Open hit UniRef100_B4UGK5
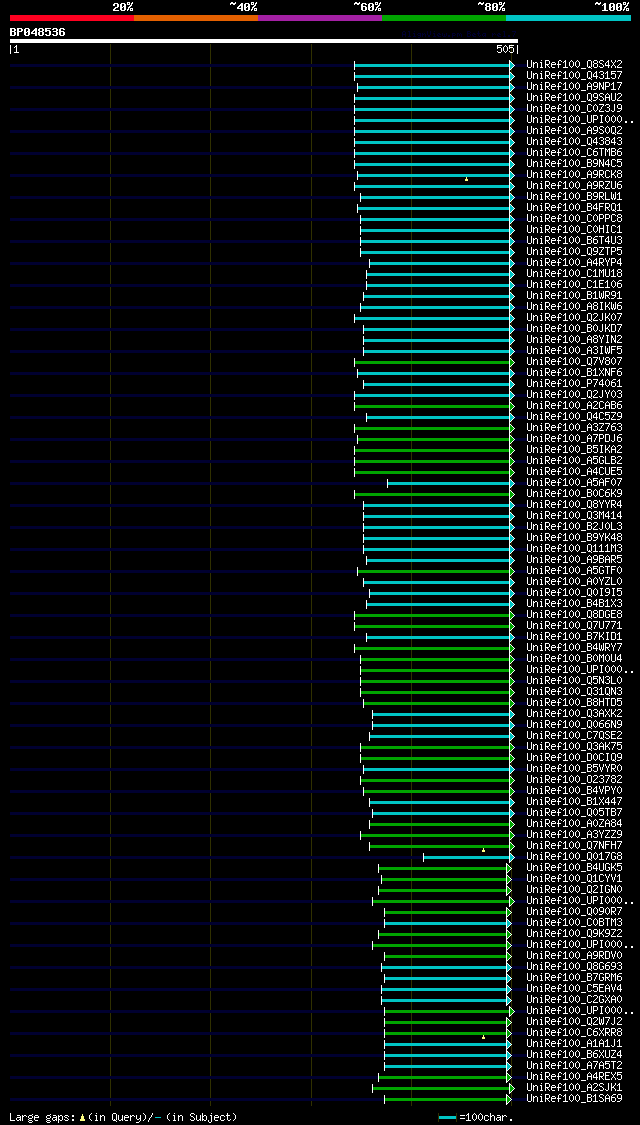Image resolution: width=640 pixels, height=1125 pixels. (x=574, y=867)
